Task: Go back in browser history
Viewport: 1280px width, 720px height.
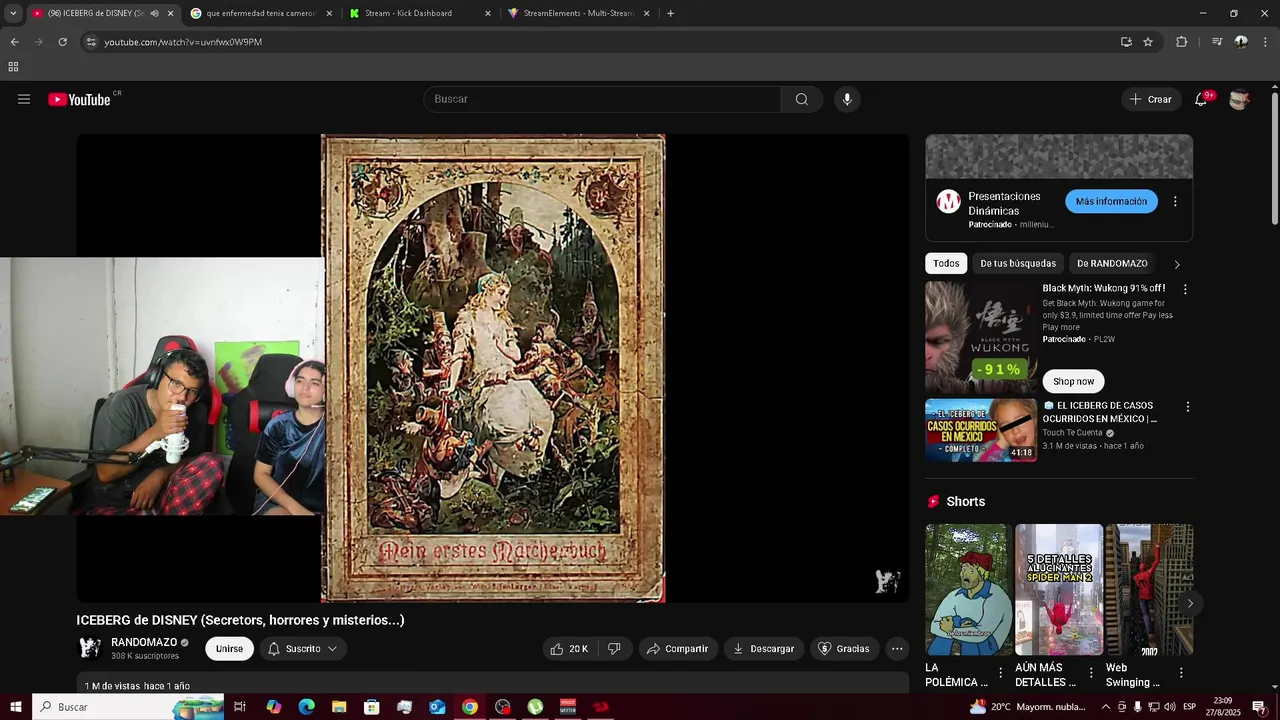Action: 14,42
